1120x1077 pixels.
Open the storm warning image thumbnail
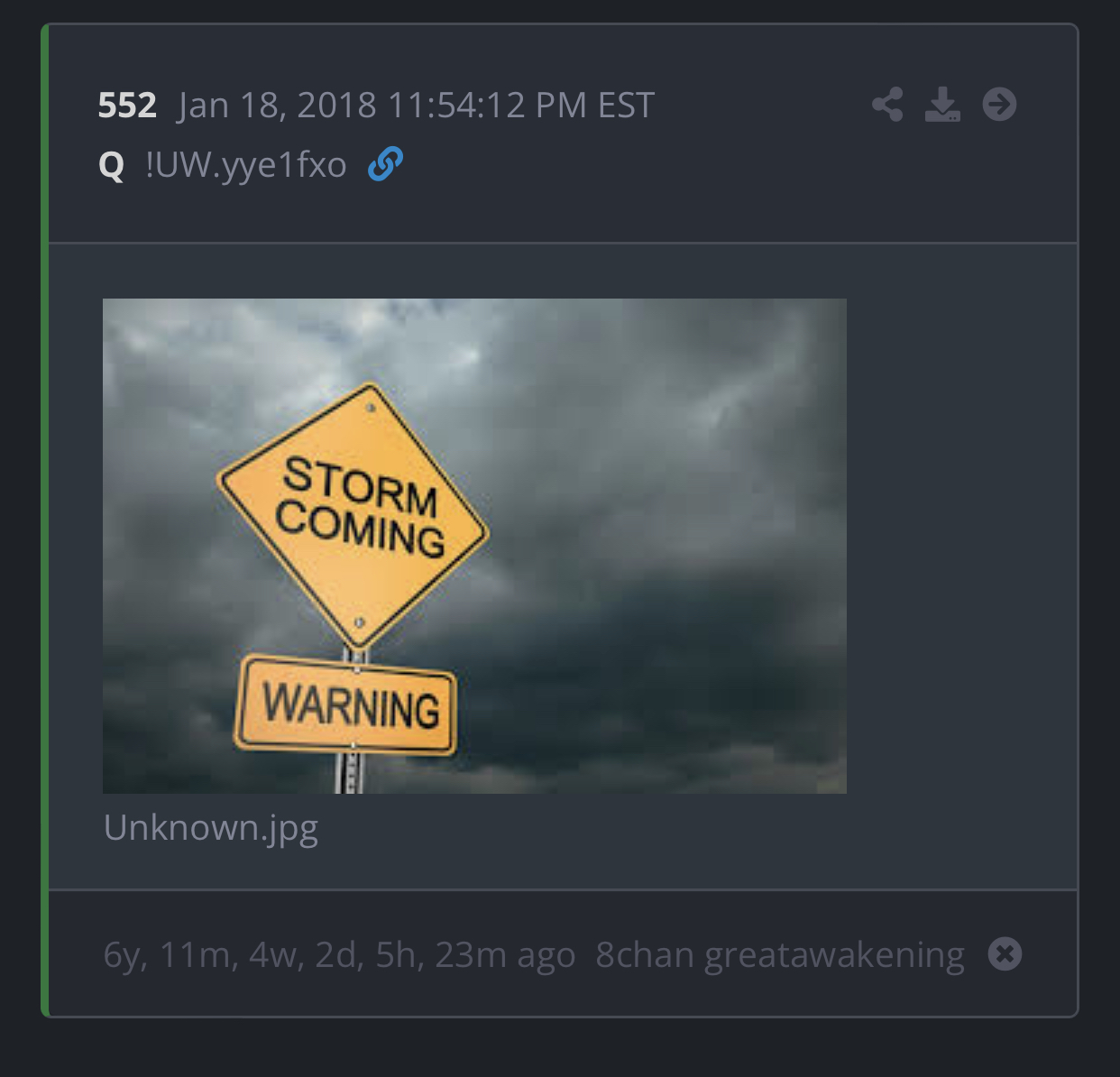(x=474, y=546)
